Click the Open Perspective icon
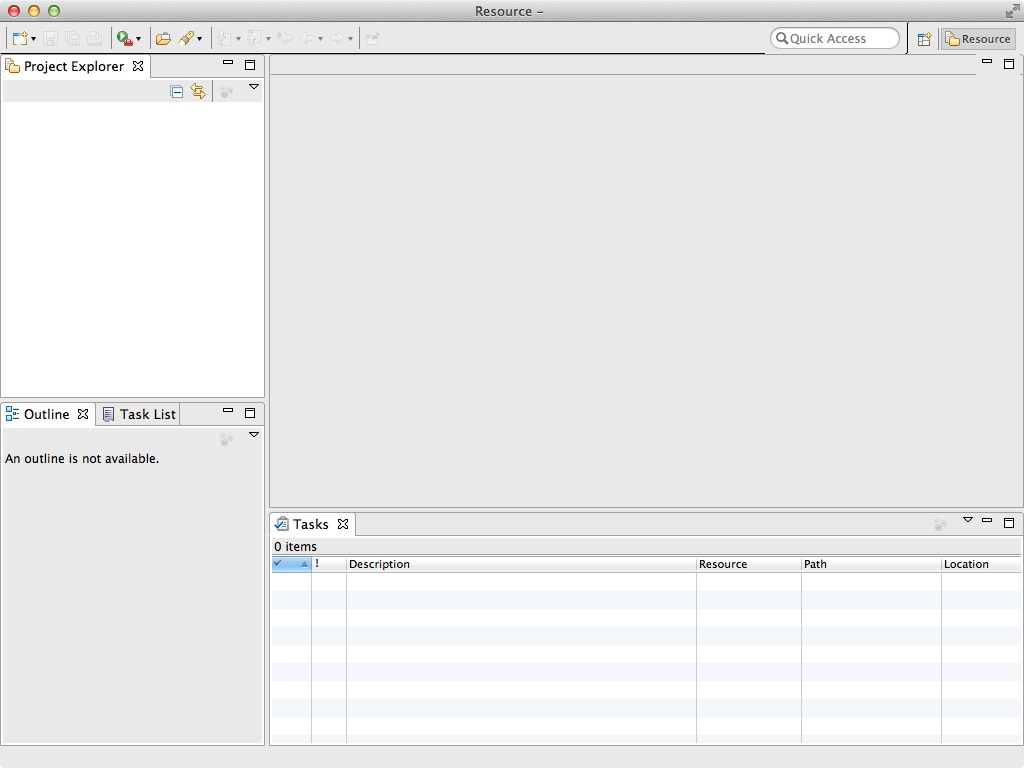The image size is (1024, 768). pos(924,39)
